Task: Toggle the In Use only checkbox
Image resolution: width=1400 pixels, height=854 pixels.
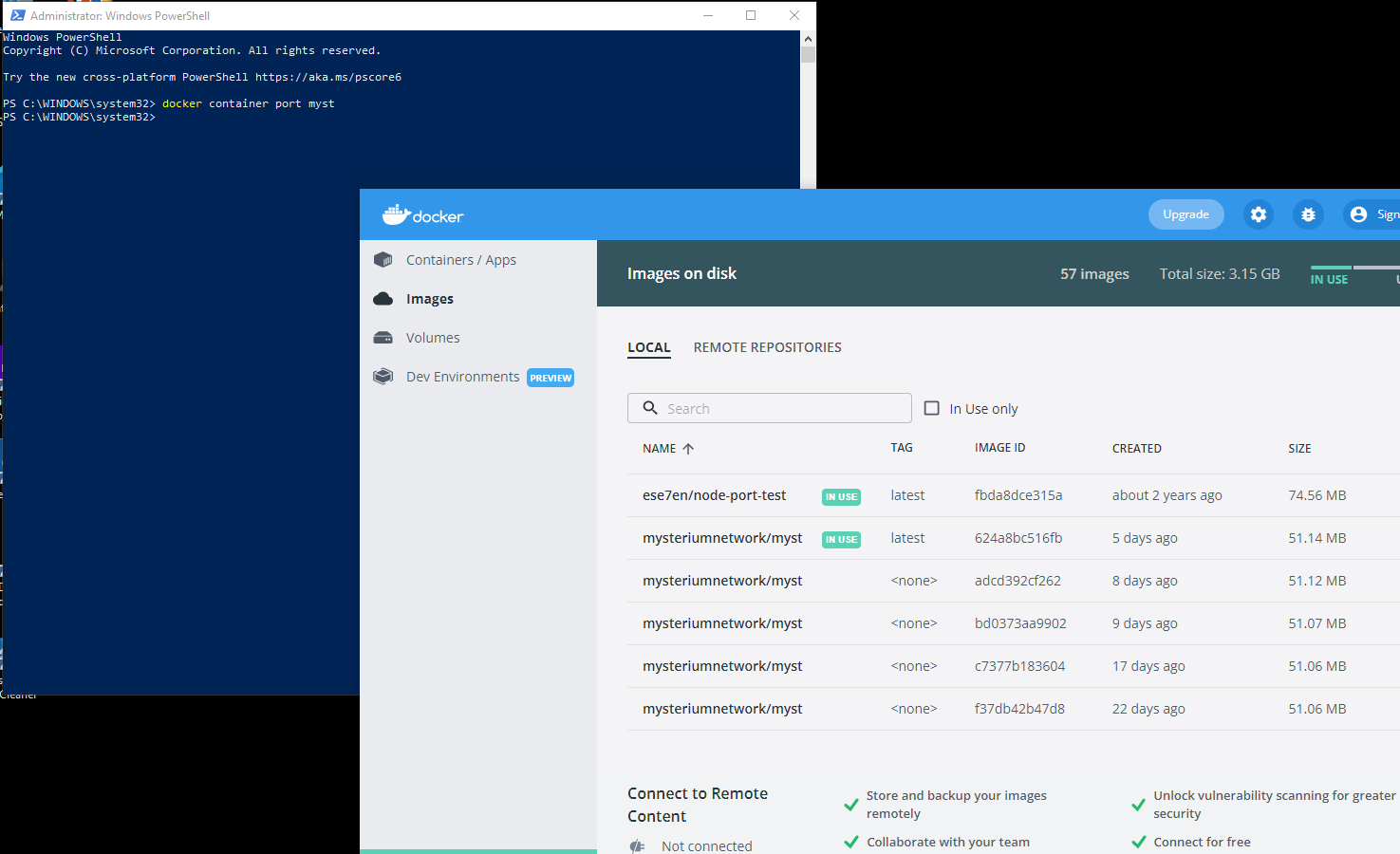Action: (x=932, y=408)
